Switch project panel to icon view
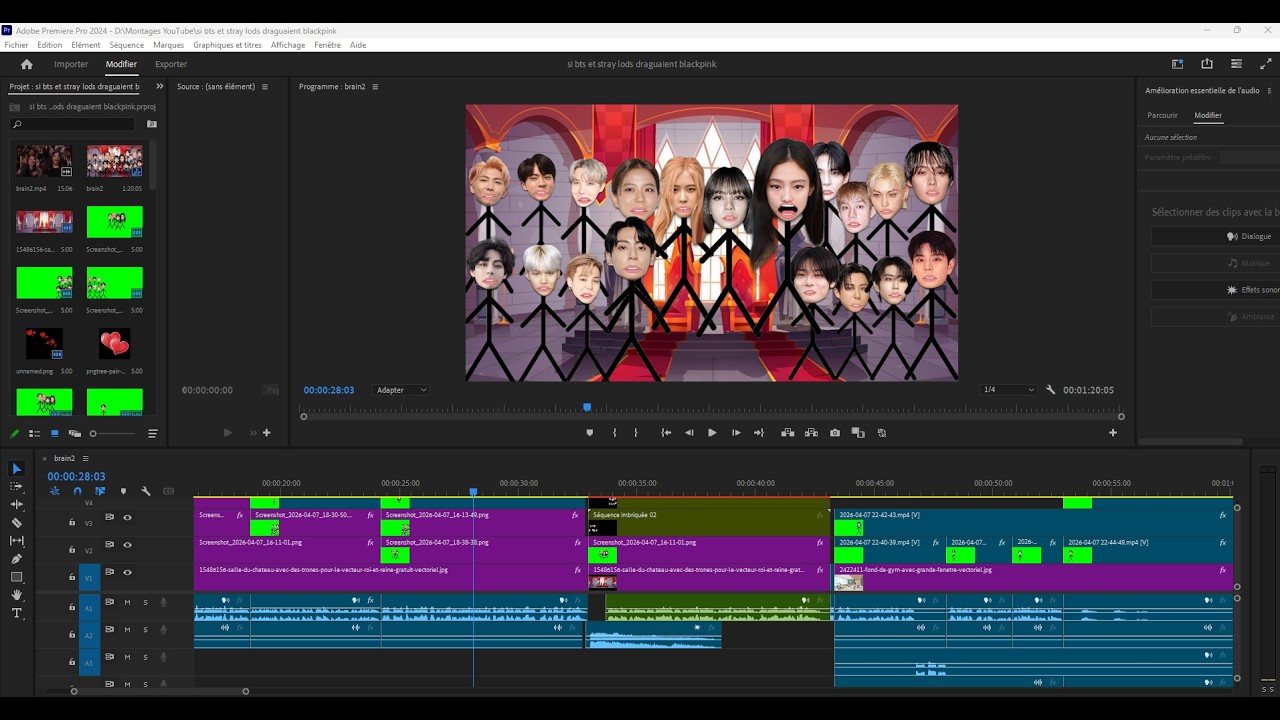Viewport: 1280px width, 720px height. pos(55,434)
